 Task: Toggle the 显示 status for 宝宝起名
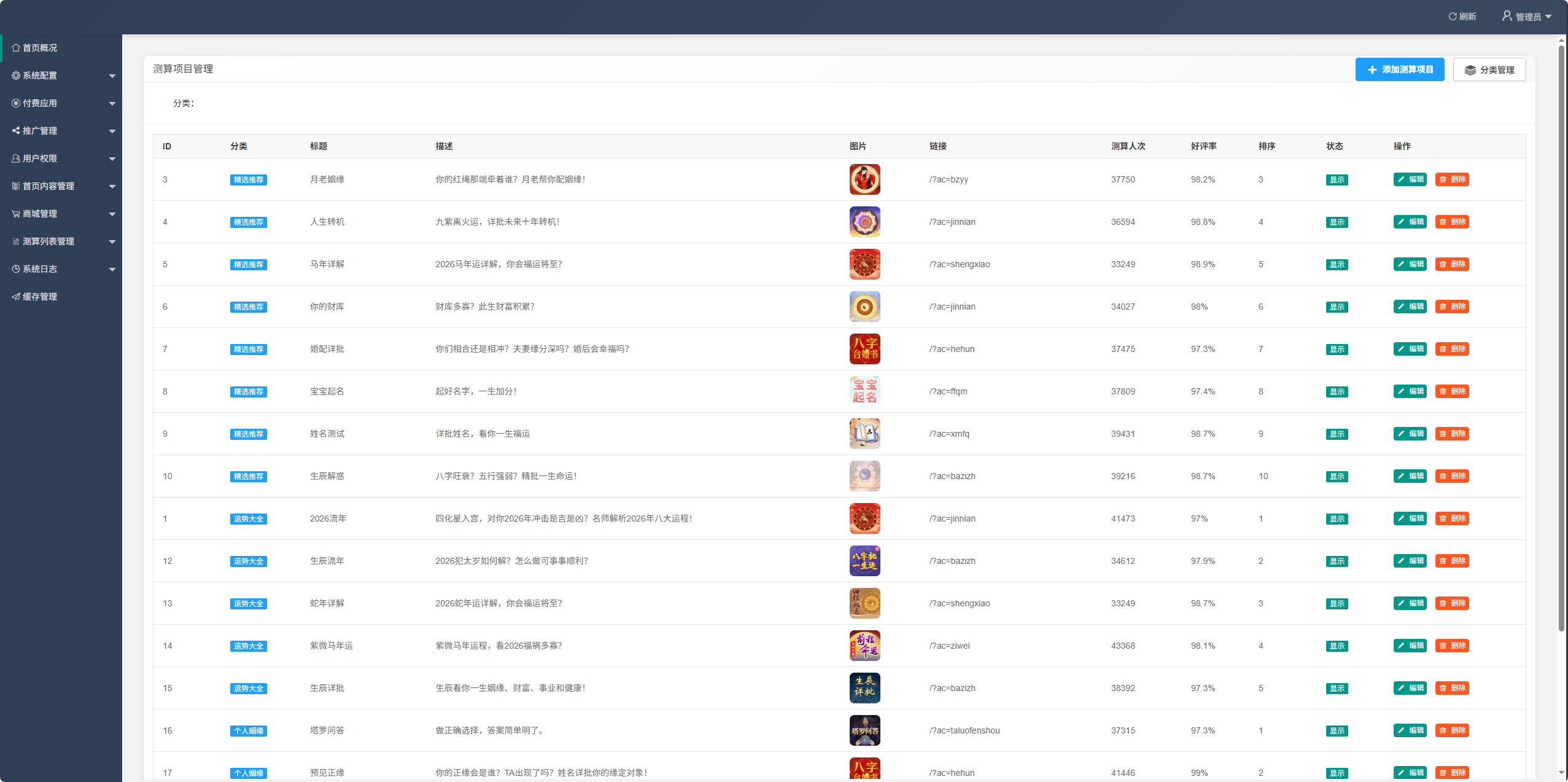[1337, 392]
